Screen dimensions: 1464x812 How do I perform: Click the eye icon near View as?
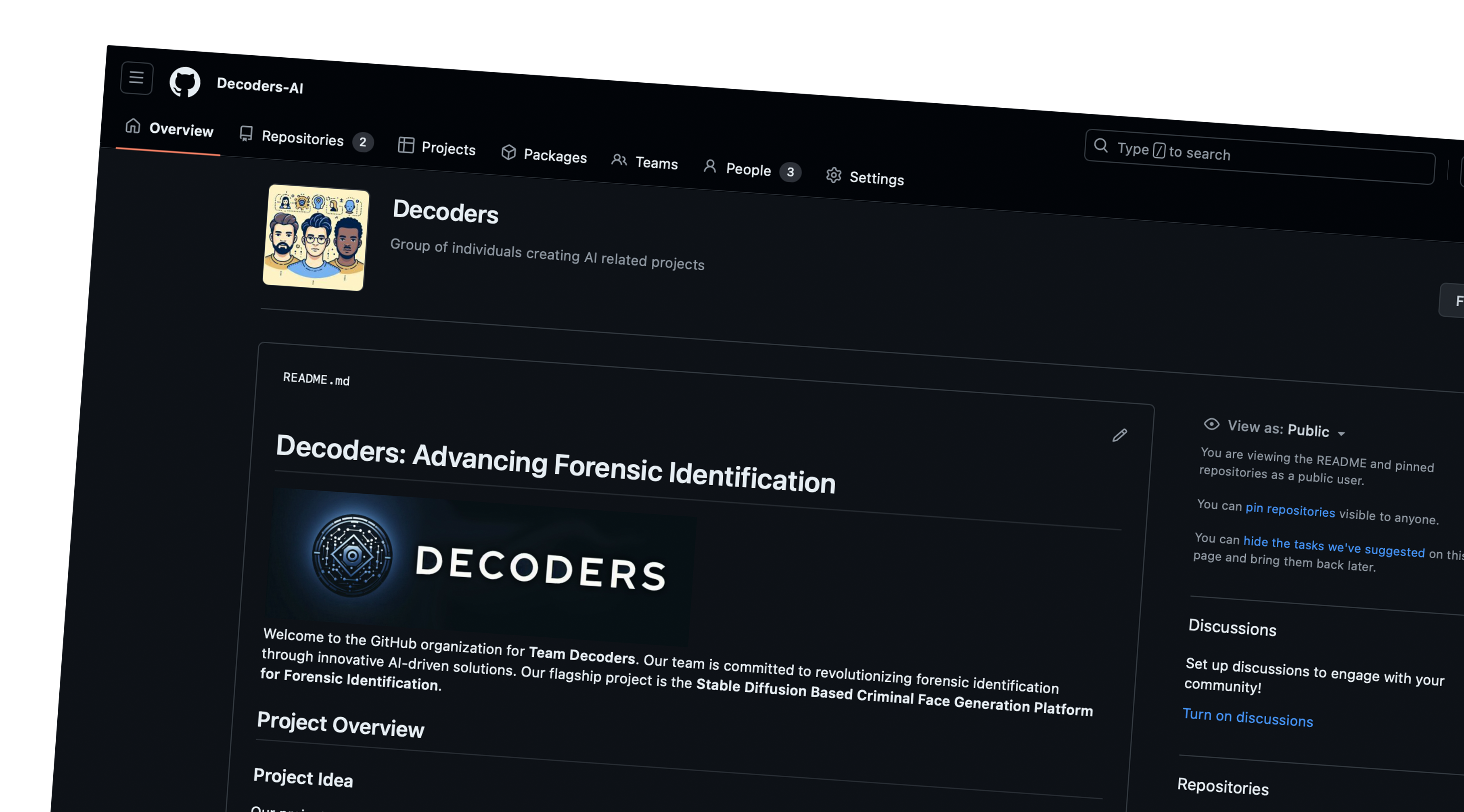1211,424
